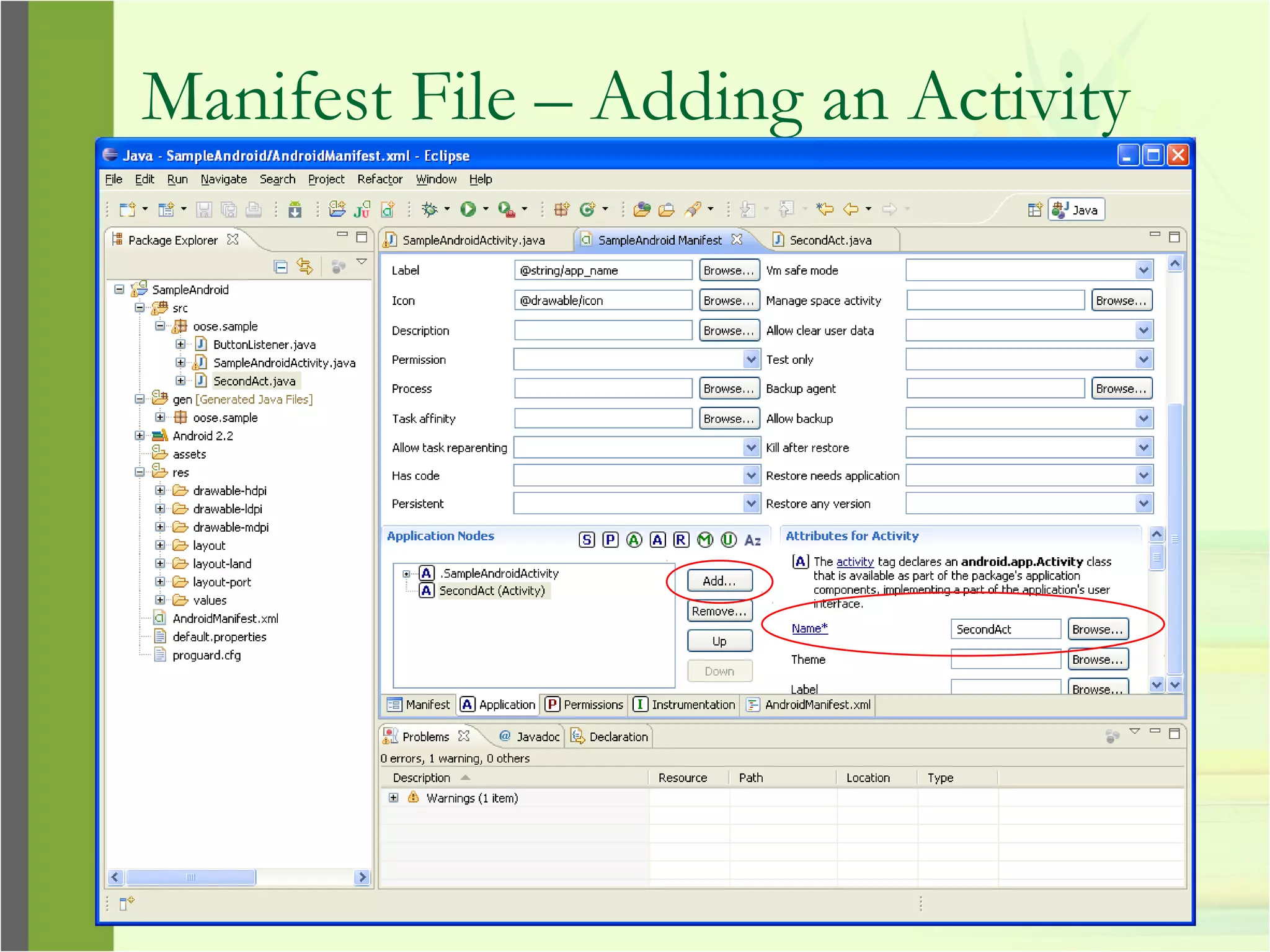1270x952 pixels.
Task: Expand the drawable-hdpi folder
Action: point(160,490)
